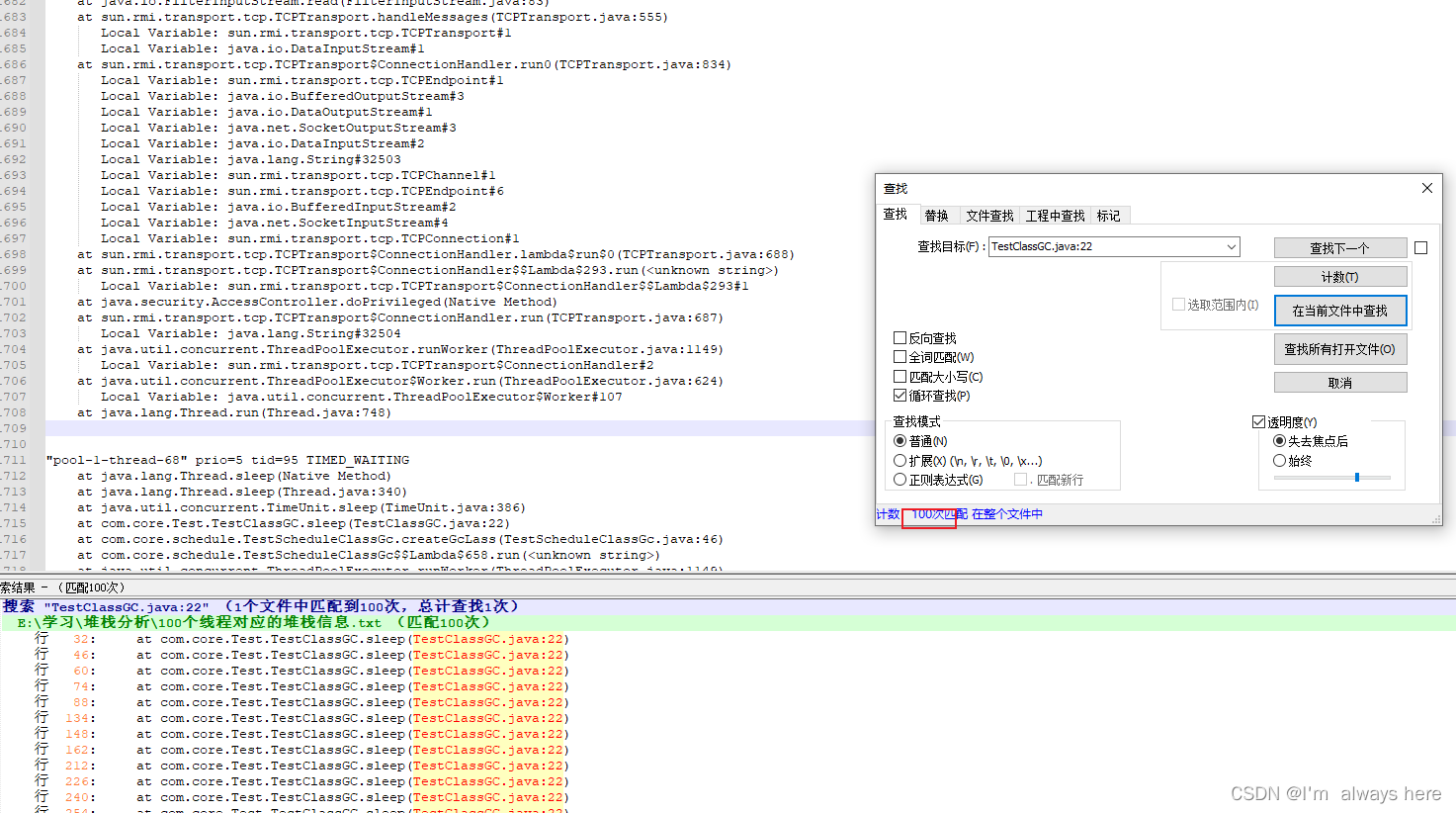
Task: Select 正则表达式(G) search mode
Action: pos(899,480)
